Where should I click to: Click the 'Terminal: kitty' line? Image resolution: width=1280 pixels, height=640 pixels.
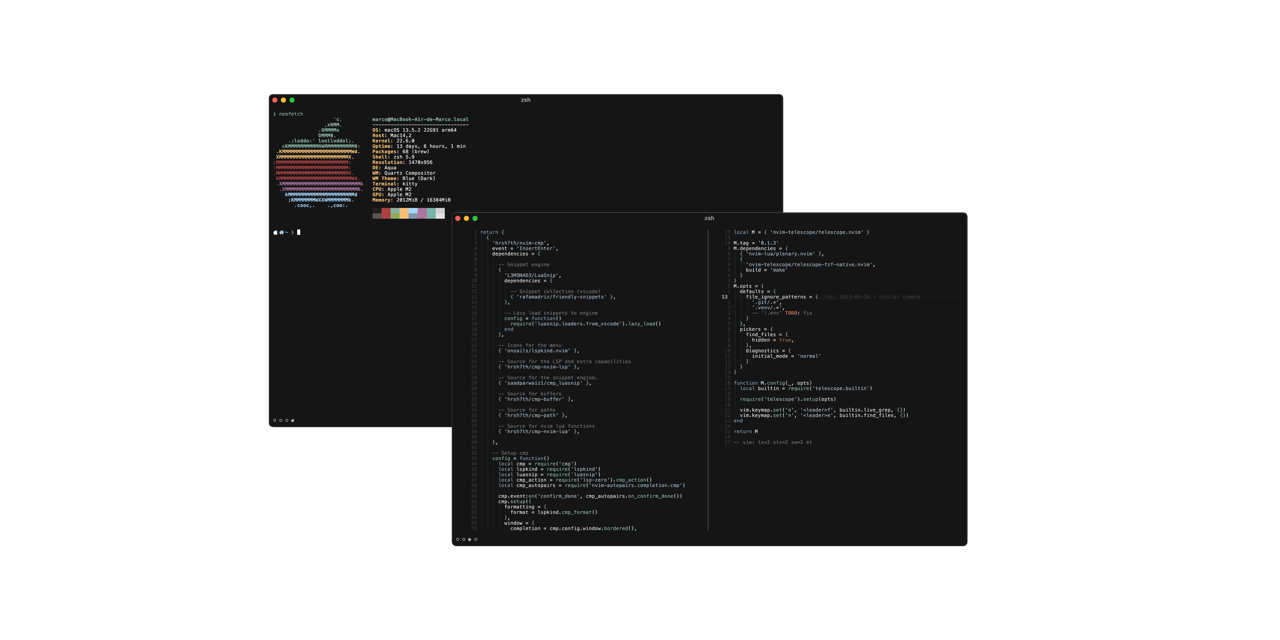click(395, 184)
